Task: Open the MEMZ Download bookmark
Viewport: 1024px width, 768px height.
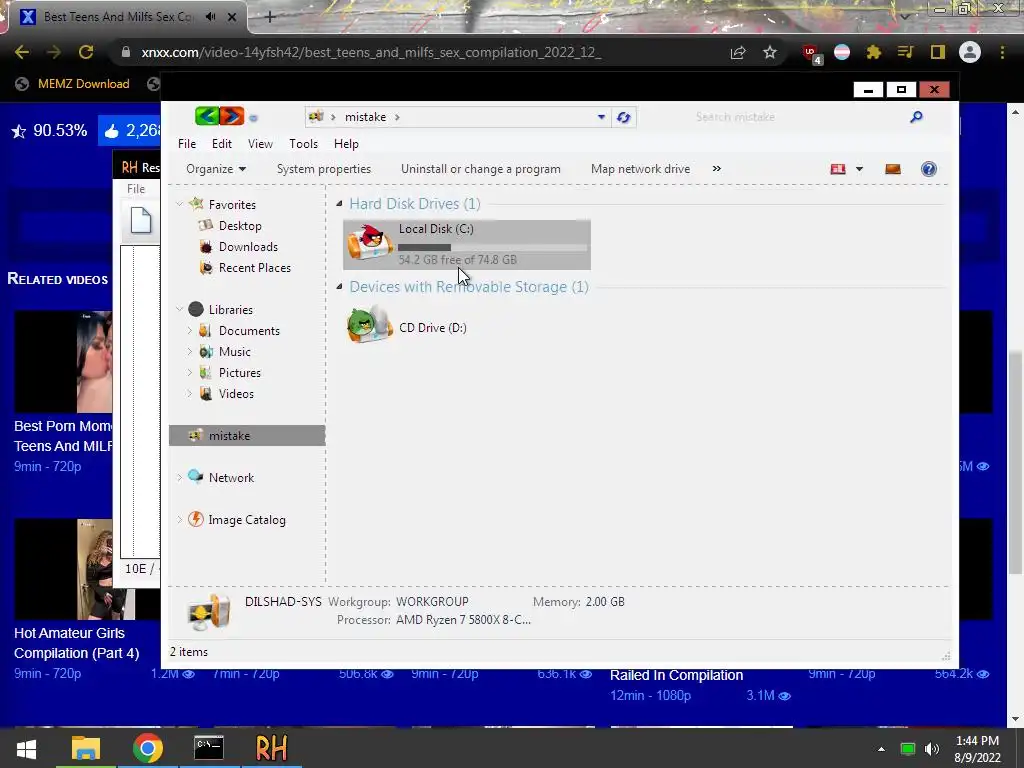Action: point(72,84)
